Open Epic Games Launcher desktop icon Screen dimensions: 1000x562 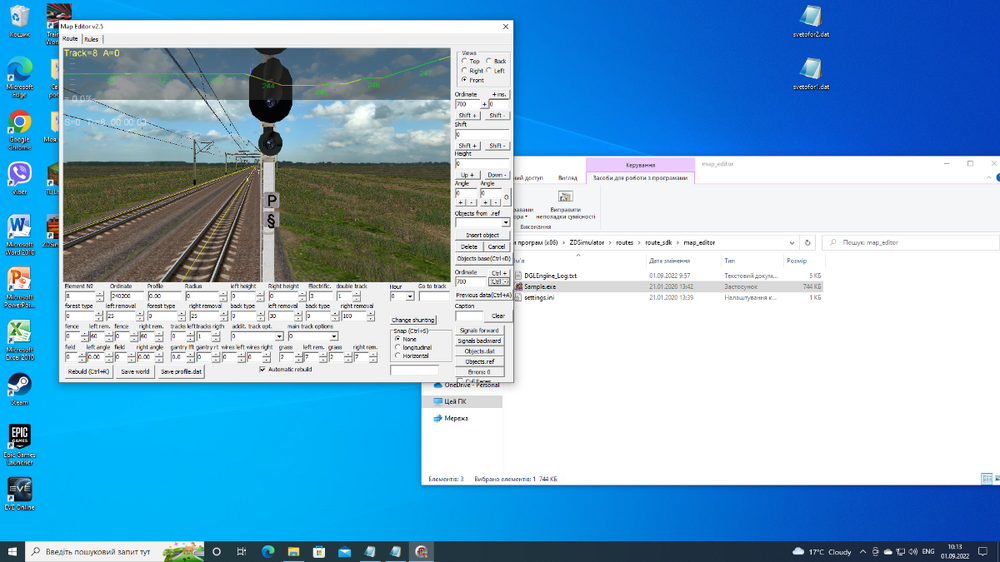click(19, 437)
